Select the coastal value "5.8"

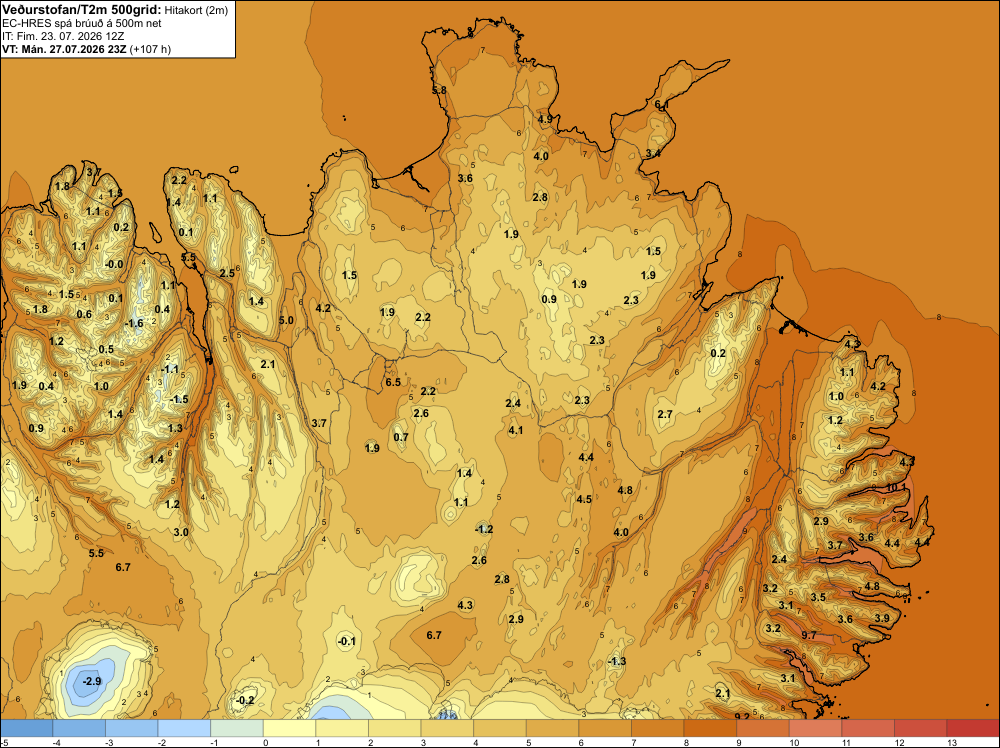439,91
